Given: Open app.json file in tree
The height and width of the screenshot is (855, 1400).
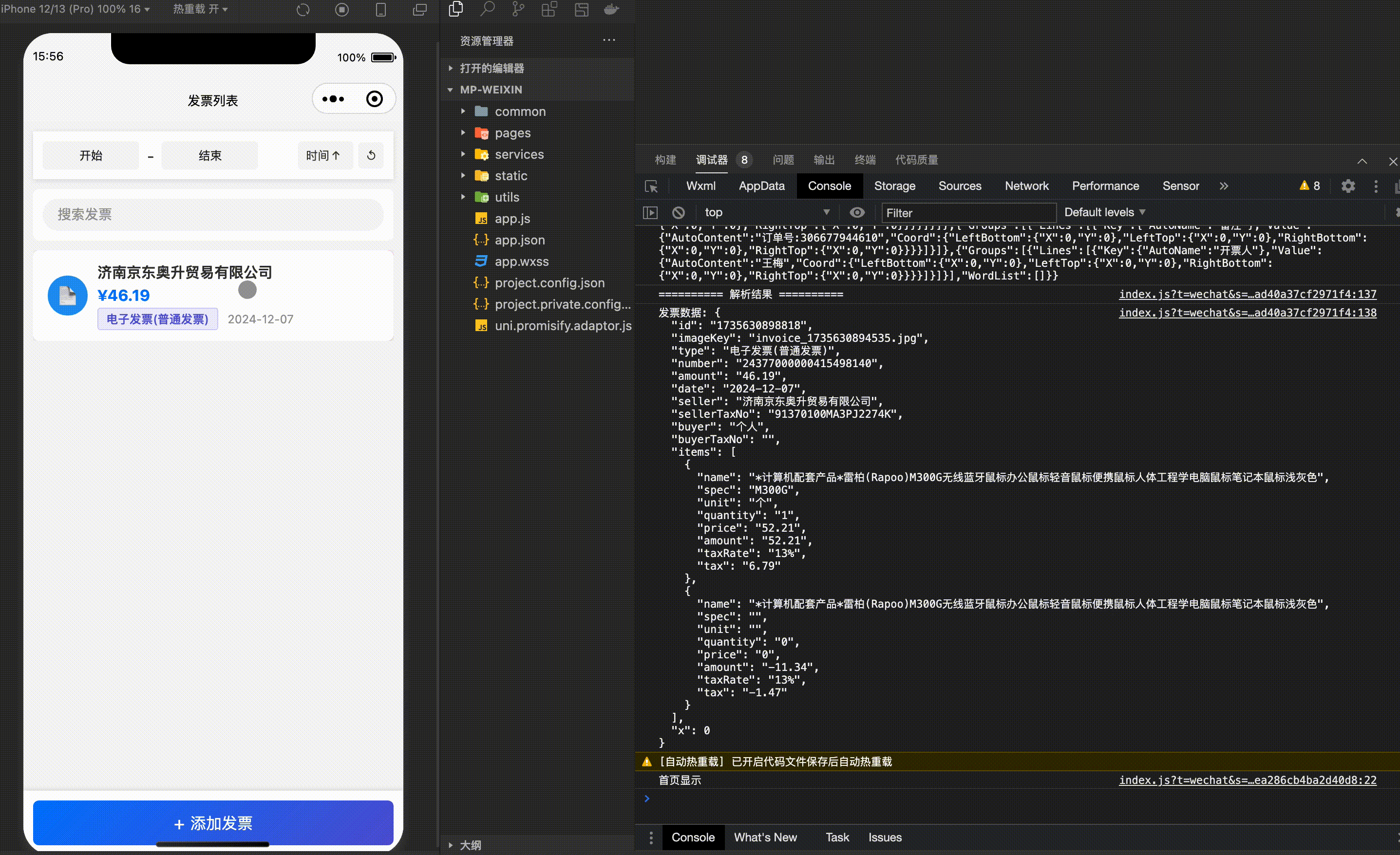Looking at the screenshot, I should (537, 240).
